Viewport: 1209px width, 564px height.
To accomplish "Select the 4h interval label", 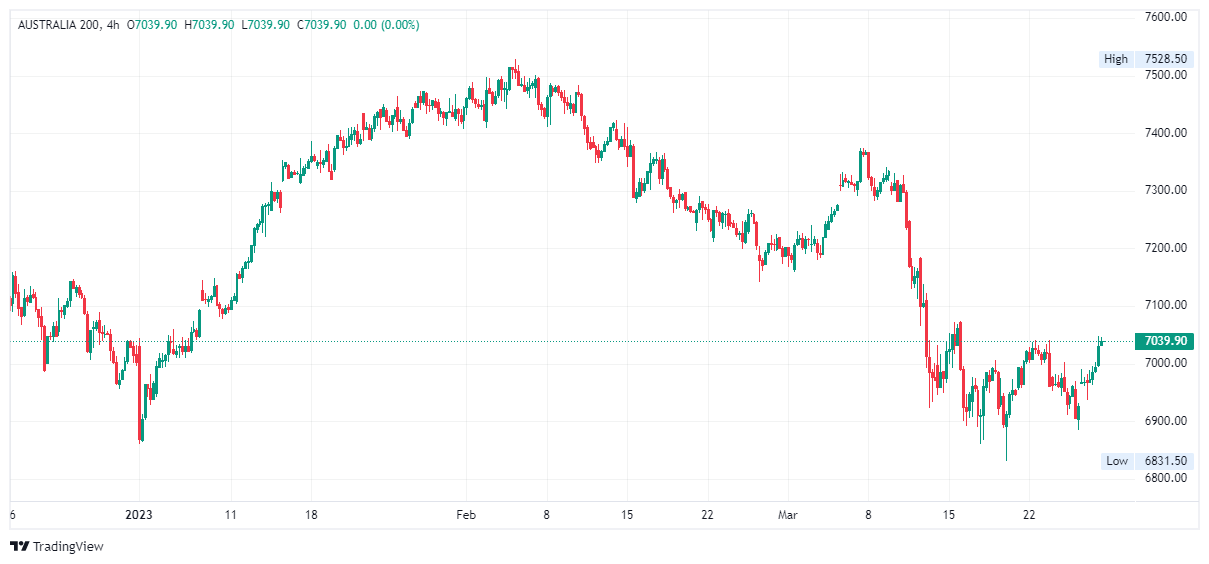I will click(113, 25).
